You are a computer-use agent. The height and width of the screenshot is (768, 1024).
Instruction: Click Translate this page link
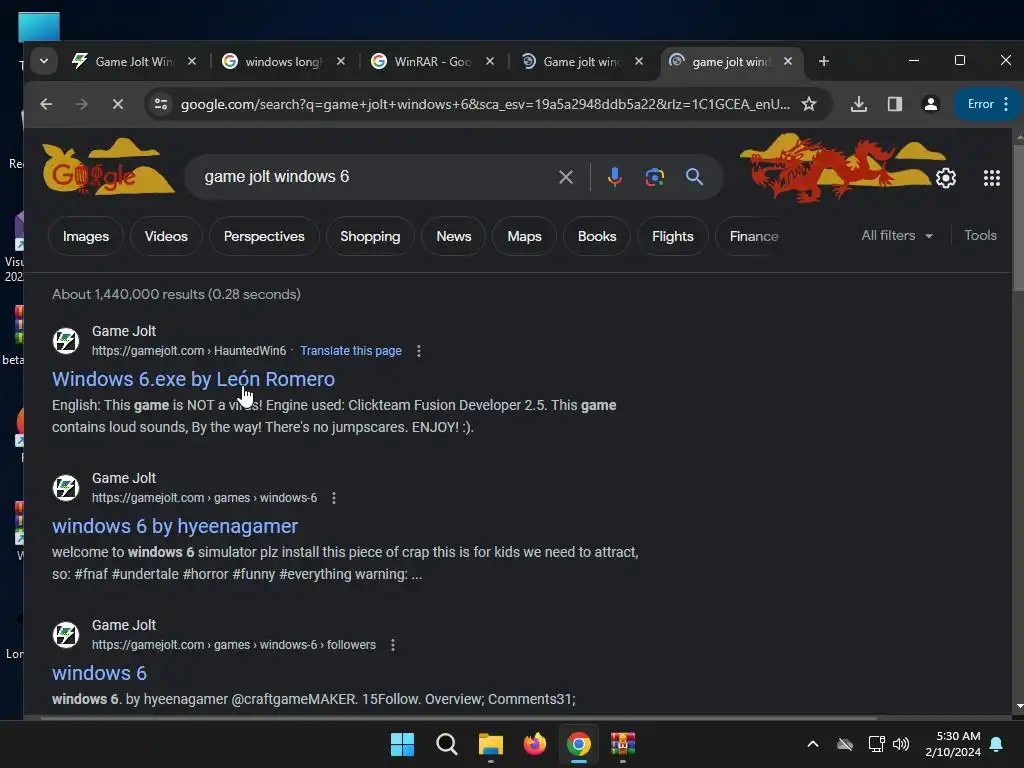[x=351, y=351]
